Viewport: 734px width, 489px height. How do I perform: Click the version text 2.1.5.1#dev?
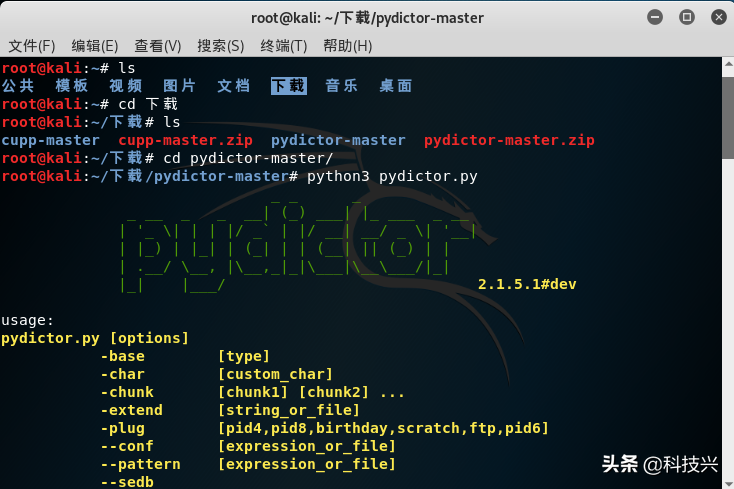[527, 284]
